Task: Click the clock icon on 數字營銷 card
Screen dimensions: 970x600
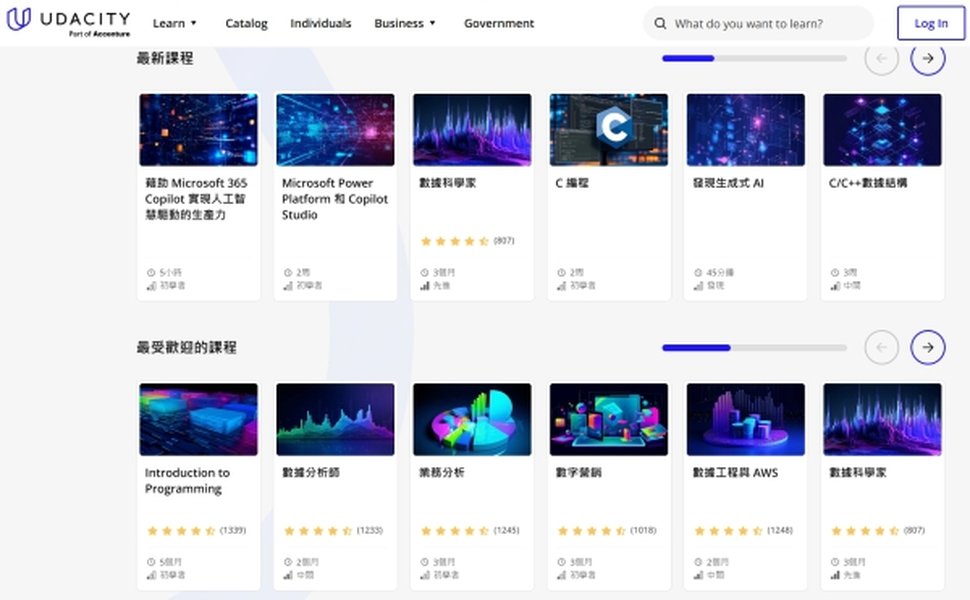Action: point(561,562)
